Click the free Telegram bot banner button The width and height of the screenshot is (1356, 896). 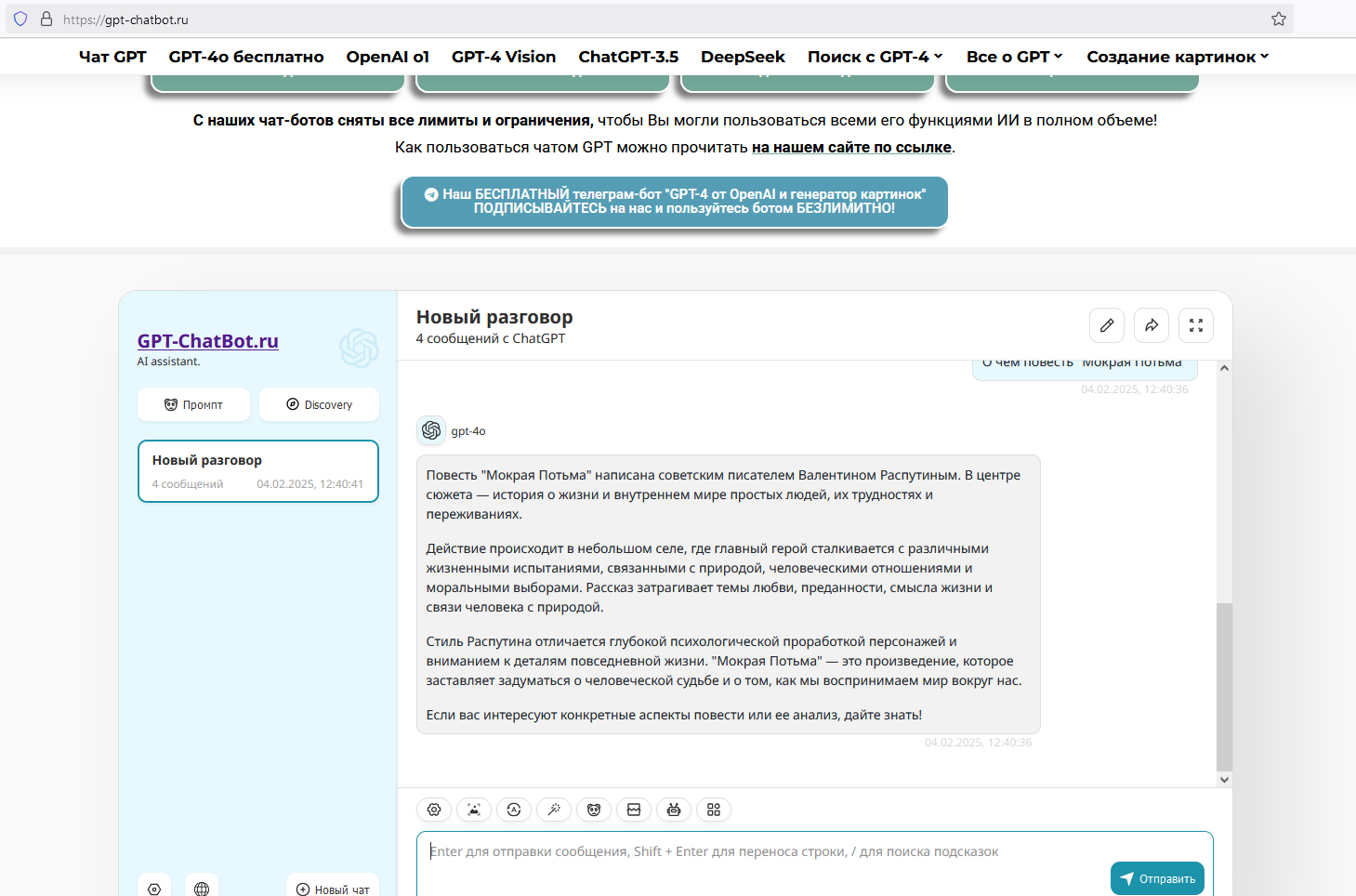coord(675,202)
